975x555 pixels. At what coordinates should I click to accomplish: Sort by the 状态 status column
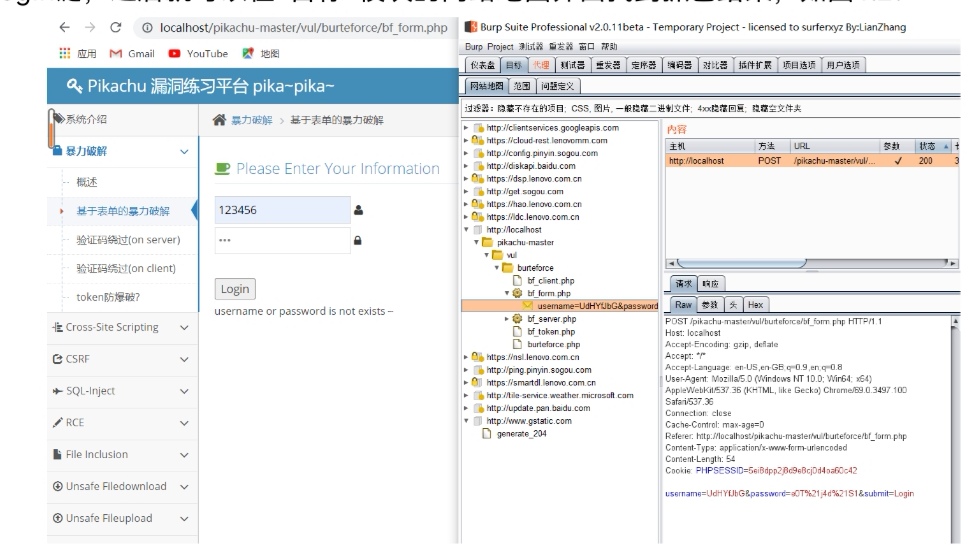click(934, 146)
